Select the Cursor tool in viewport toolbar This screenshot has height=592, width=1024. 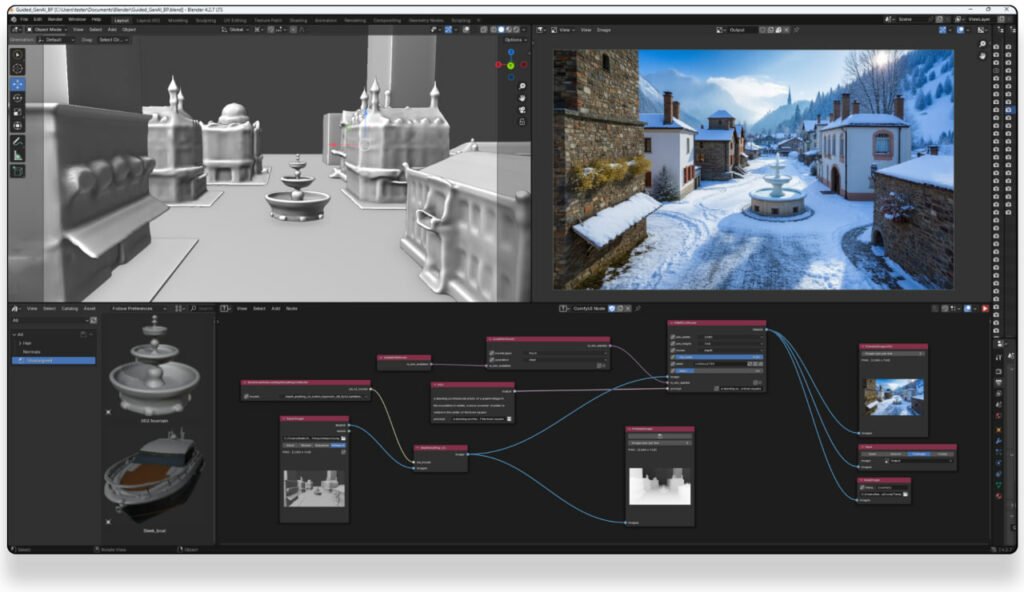18,68
